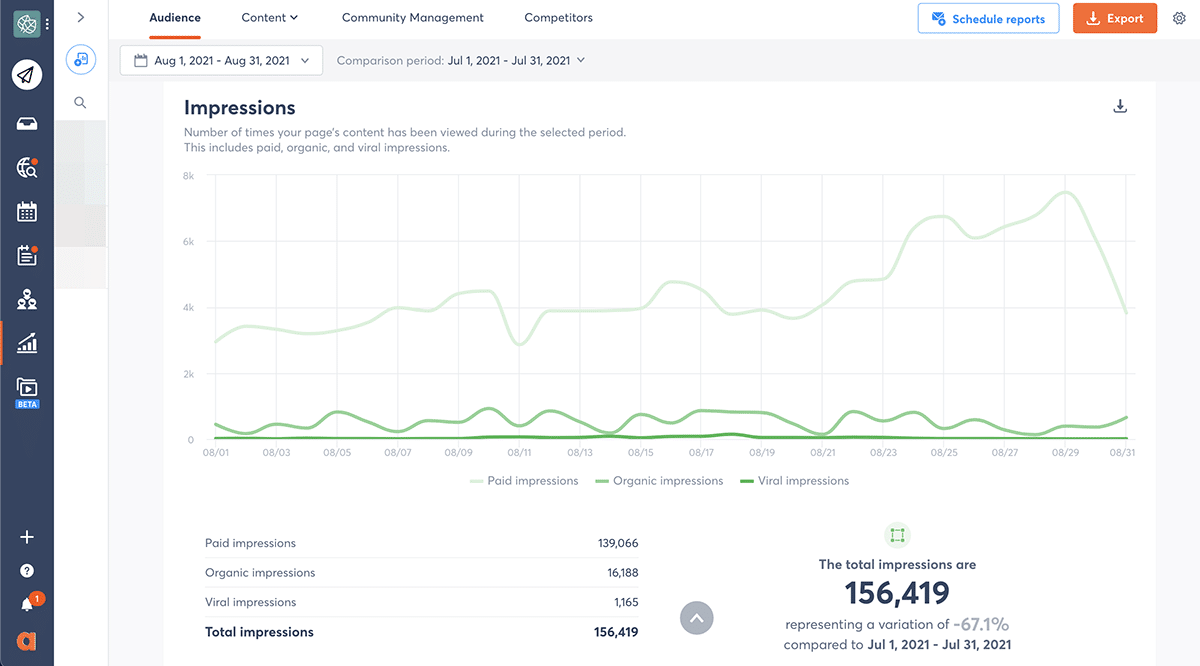The width and height of the screenshot is (1200, 666).
Task: Open the globe search listening icon
Action: [27, 168]
